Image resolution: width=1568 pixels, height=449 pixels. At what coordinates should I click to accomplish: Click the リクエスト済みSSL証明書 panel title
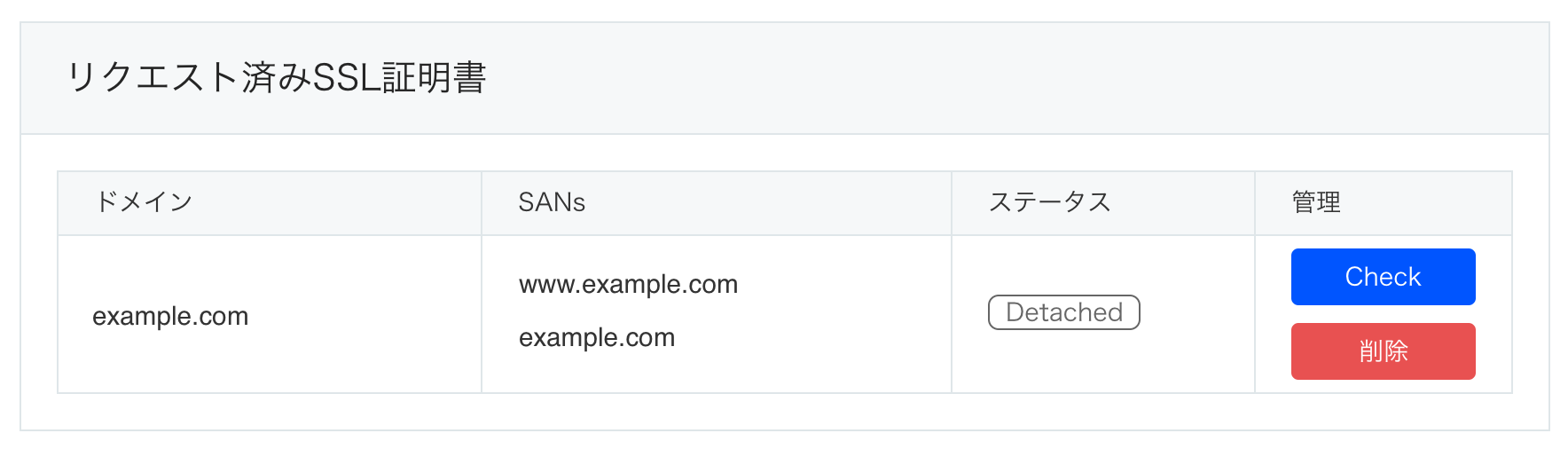coord(276,78)
